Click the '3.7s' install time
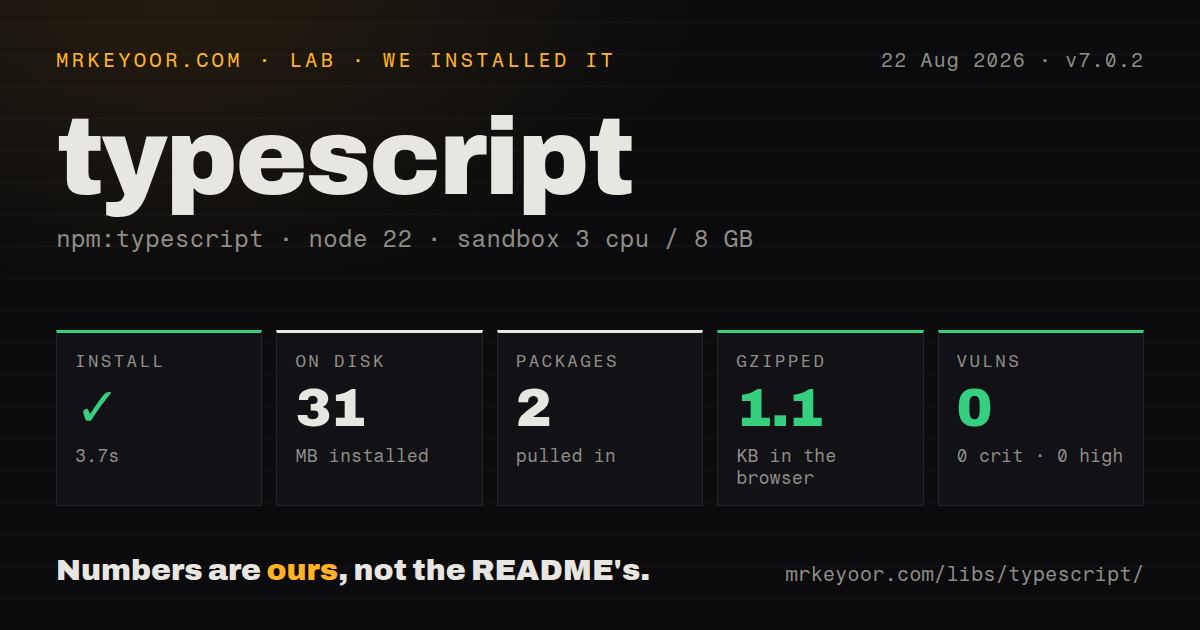The width and height of the screenshot is (1200, 630). (97, 456)
